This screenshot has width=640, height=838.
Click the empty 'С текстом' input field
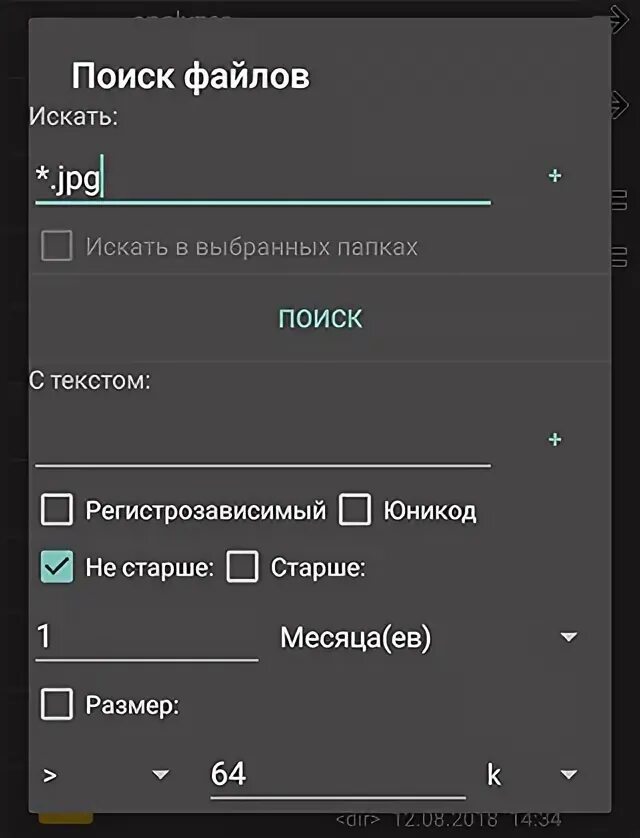[x=263, y=441]
